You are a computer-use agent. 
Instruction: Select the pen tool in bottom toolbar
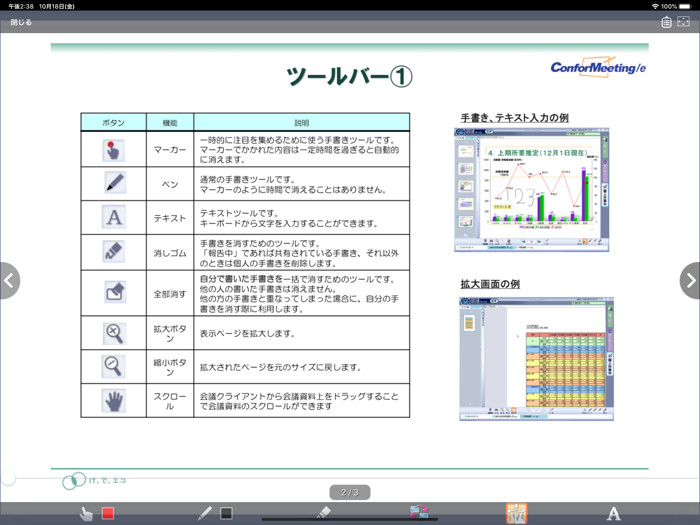pyautogui.click(x=204, y=513)
